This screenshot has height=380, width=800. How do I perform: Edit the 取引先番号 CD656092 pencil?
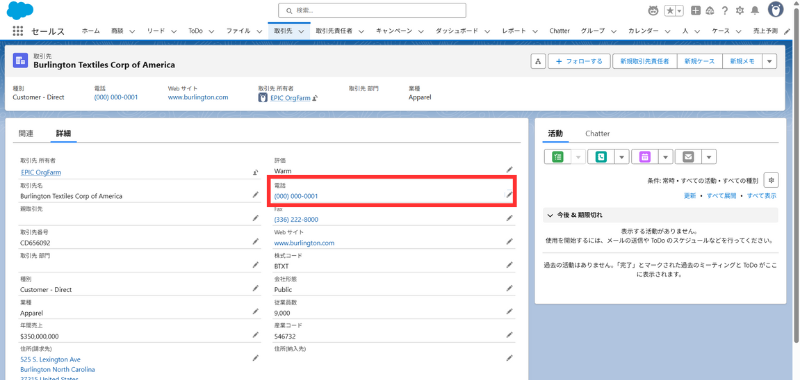(x=256, y=241)
